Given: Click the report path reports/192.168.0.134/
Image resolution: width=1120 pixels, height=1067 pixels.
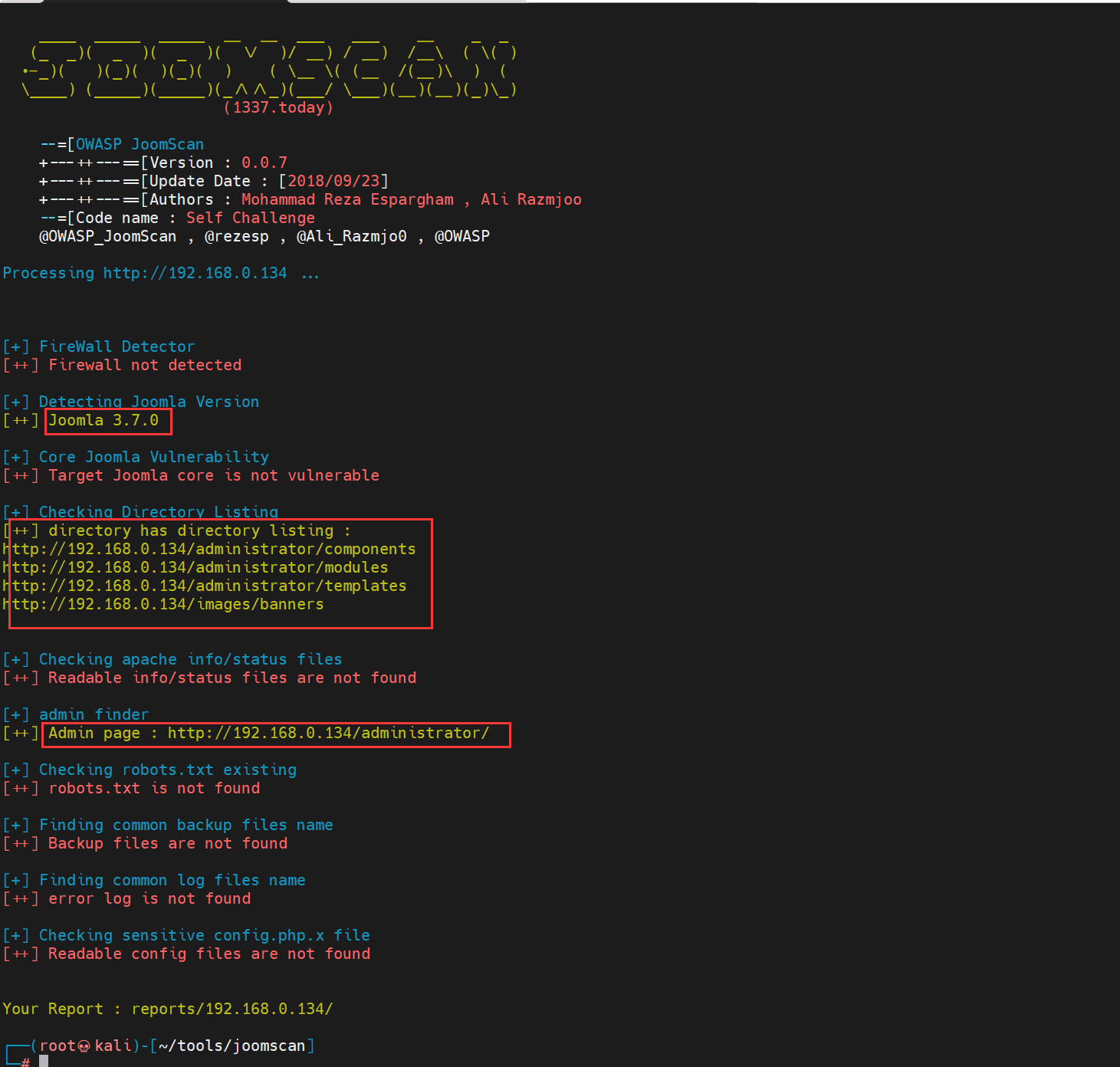Looking at the screenshot, I should click(232, 1009).
